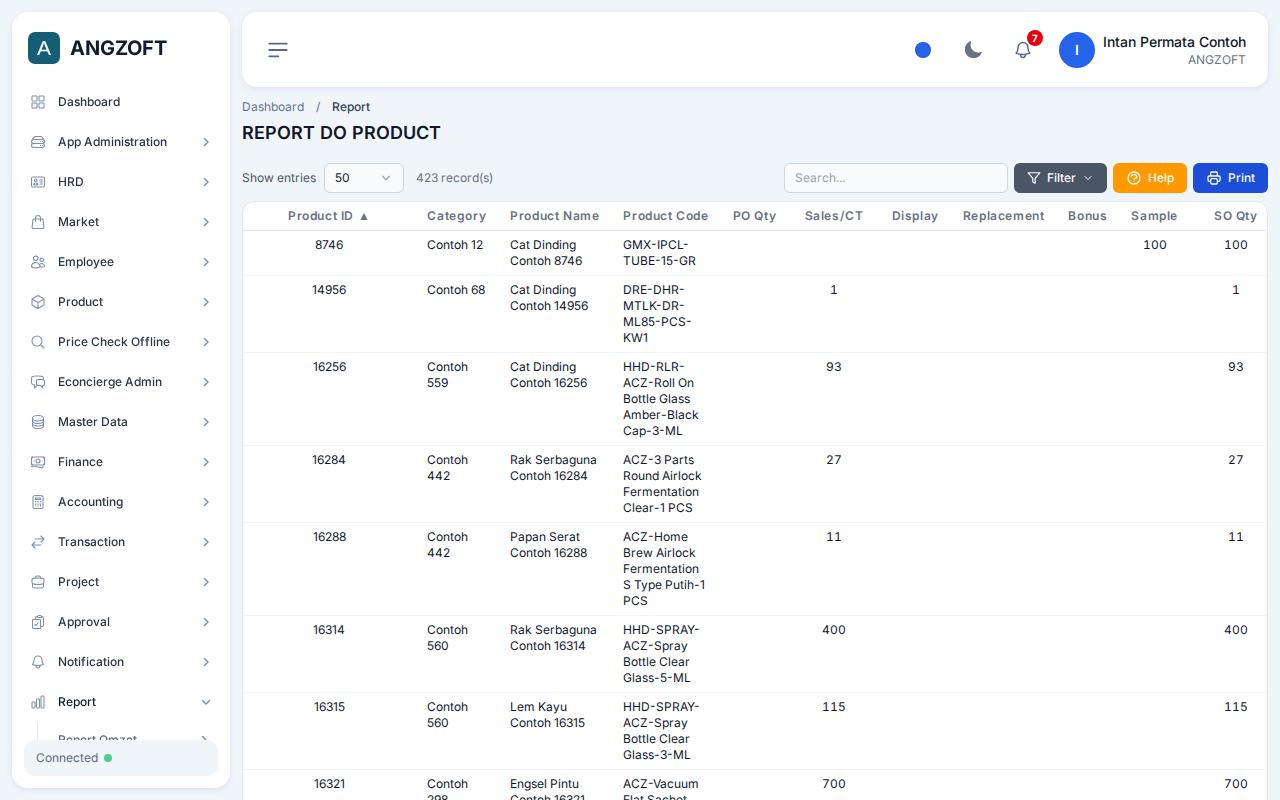
Task: Click the Dashboard sidebar icon
Action: [x=38, y=102]
